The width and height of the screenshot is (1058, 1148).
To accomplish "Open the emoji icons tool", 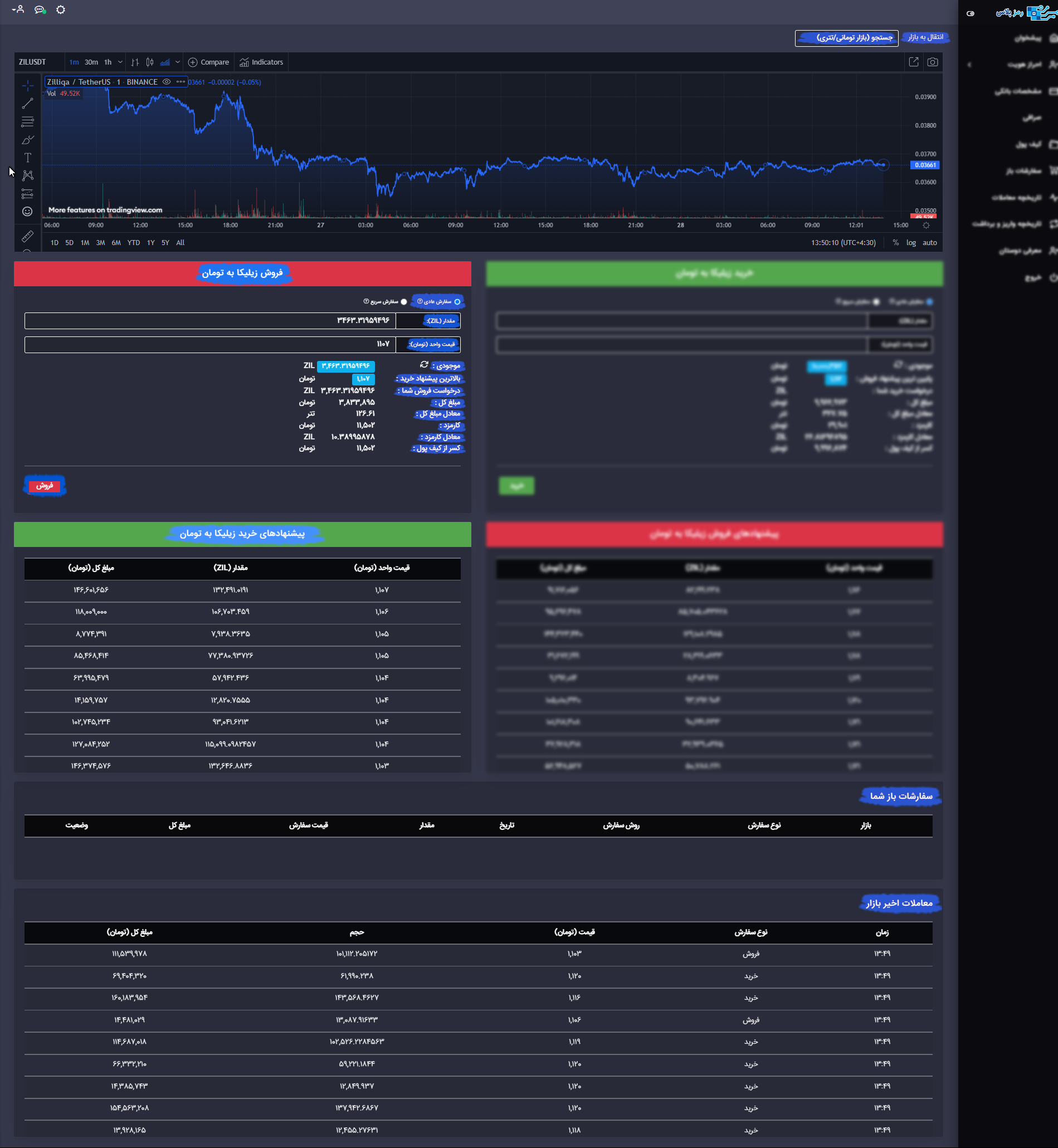I will pos(27,211).
